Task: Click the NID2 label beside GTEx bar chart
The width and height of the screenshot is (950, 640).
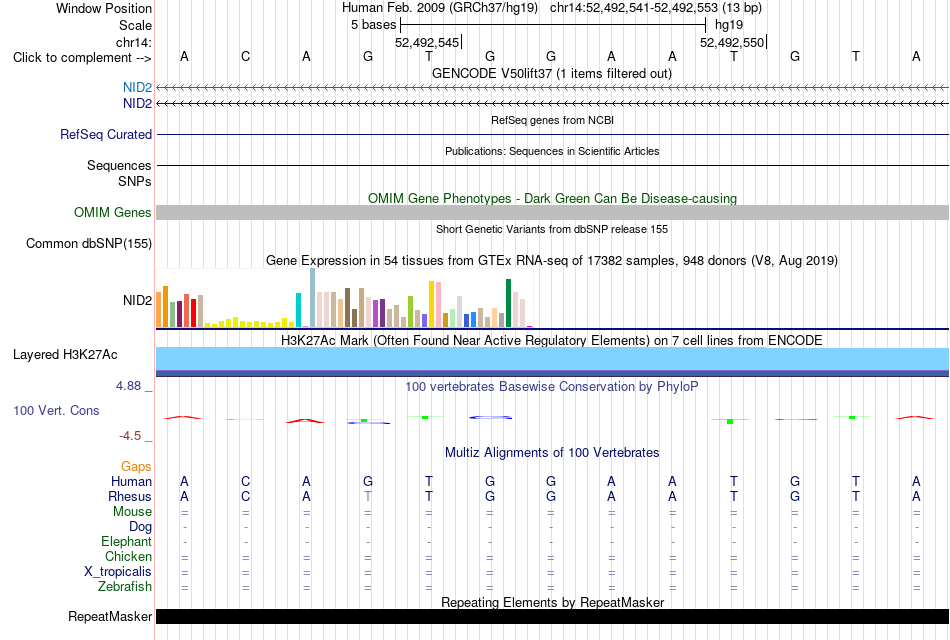Action: (138, 301)
